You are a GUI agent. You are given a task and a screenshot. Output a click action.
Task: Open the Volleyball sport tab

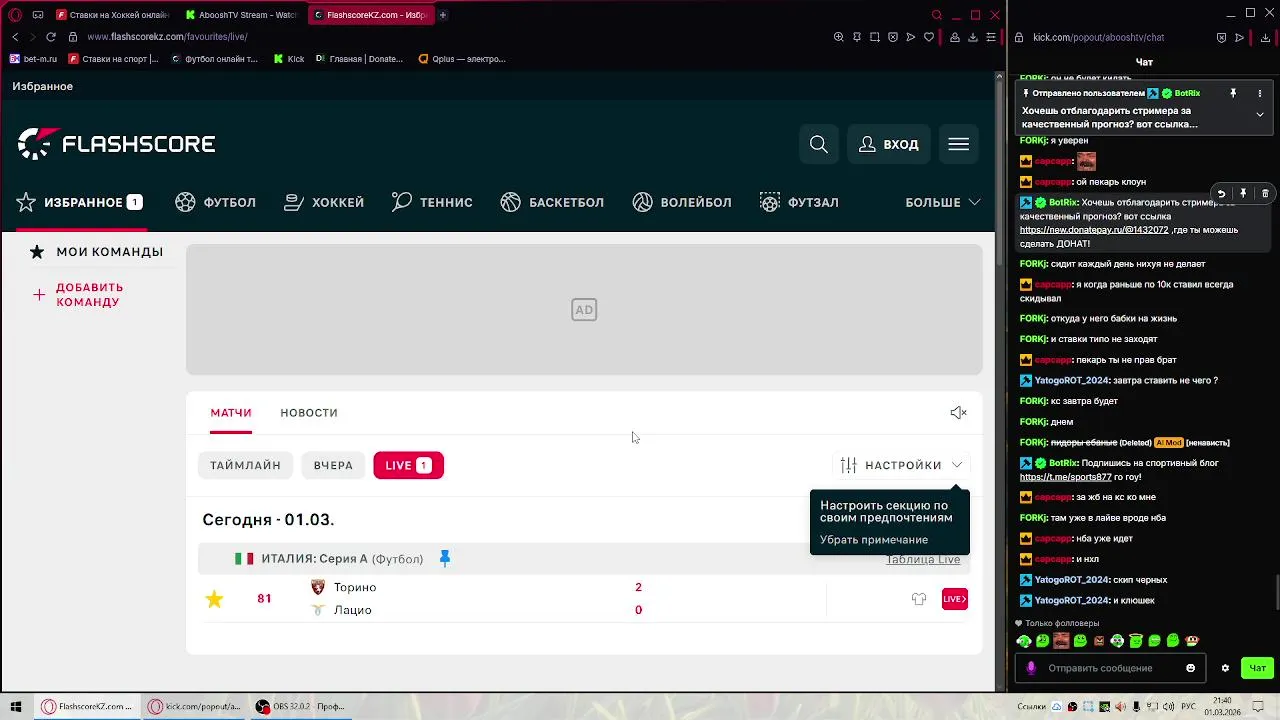point(682,202)
